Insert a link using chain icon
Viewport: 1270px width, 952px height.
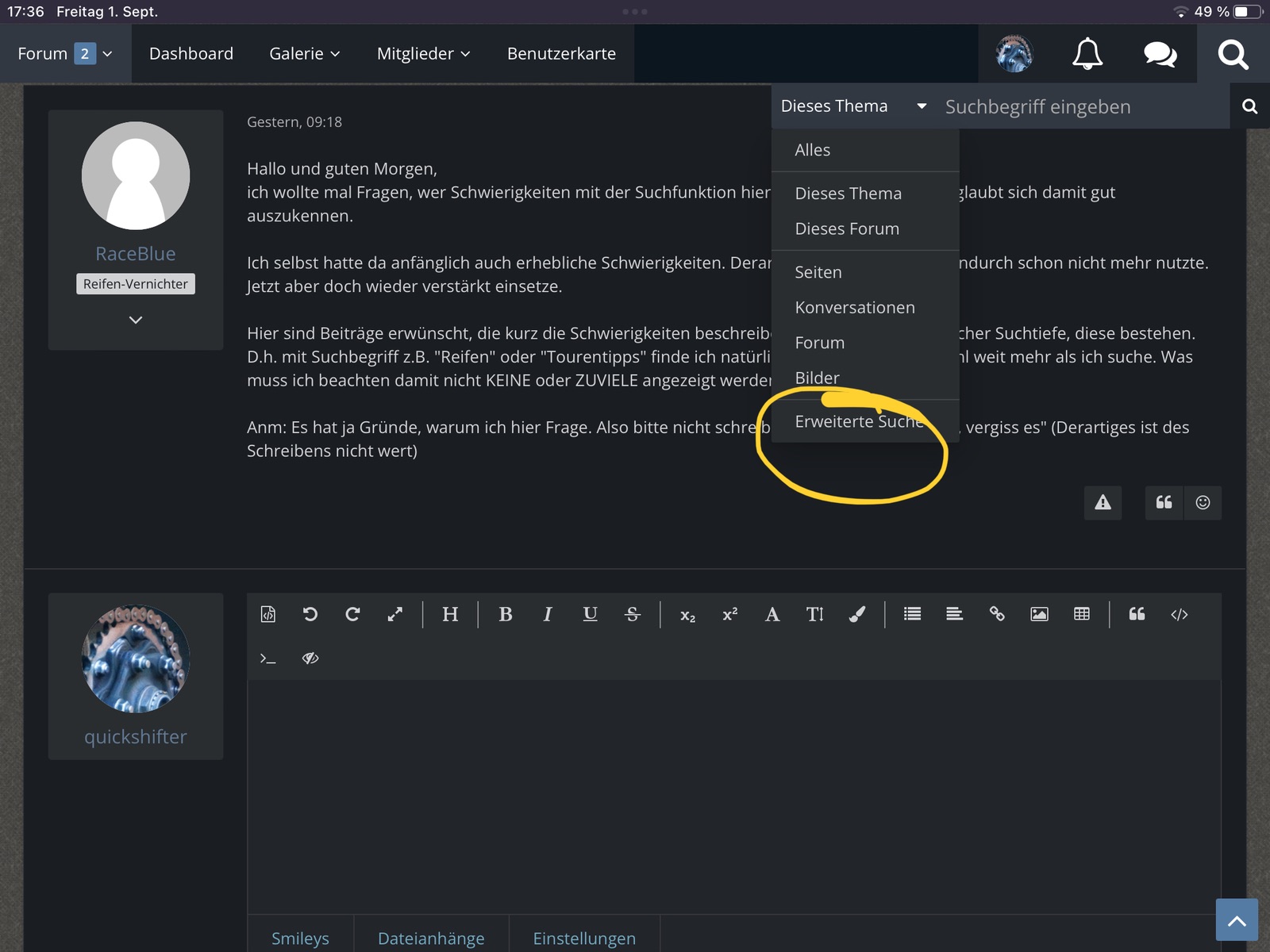[x=997, y=614]
